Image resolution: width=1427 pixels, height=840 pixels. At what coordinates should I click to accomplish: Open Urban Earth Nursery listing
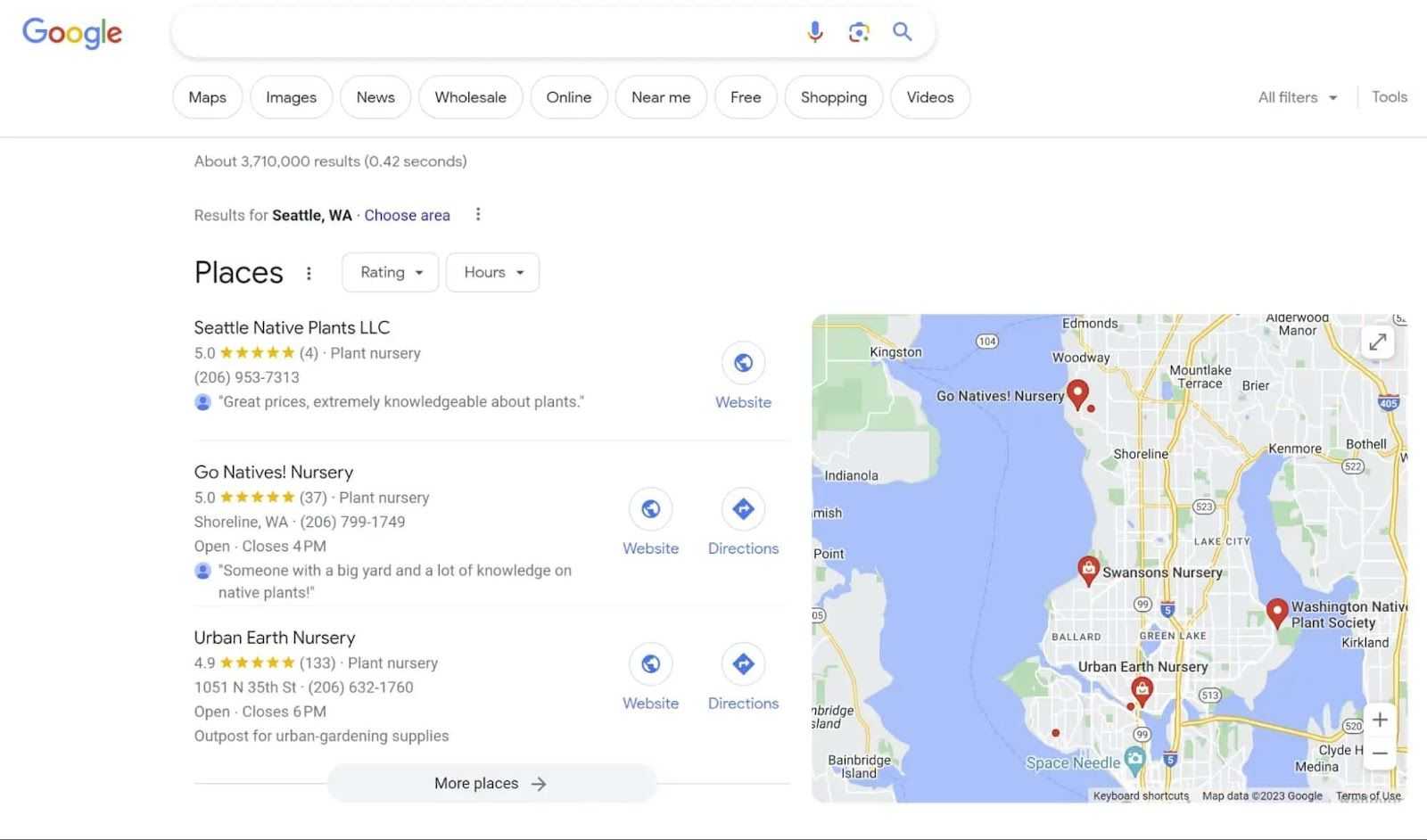pyautogui.click(x=275, y=638)
